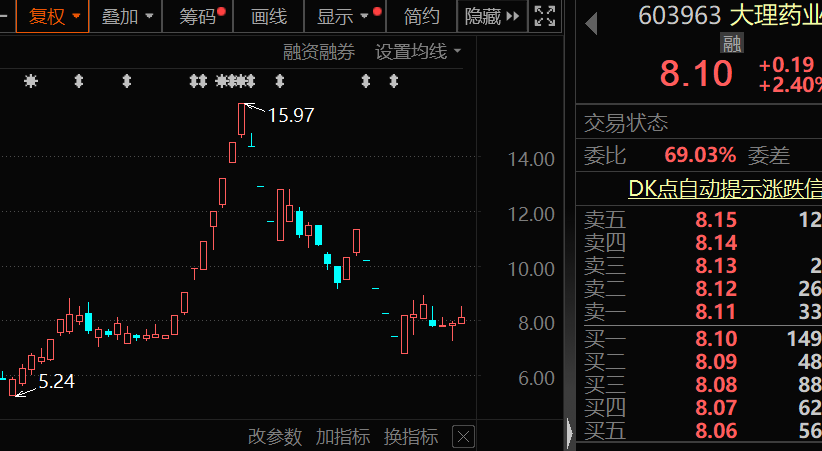Image resolution: width=822 pixels, height=451 pixels.
Task: Close the indicator bar with X icon
Action: point(463,437)
